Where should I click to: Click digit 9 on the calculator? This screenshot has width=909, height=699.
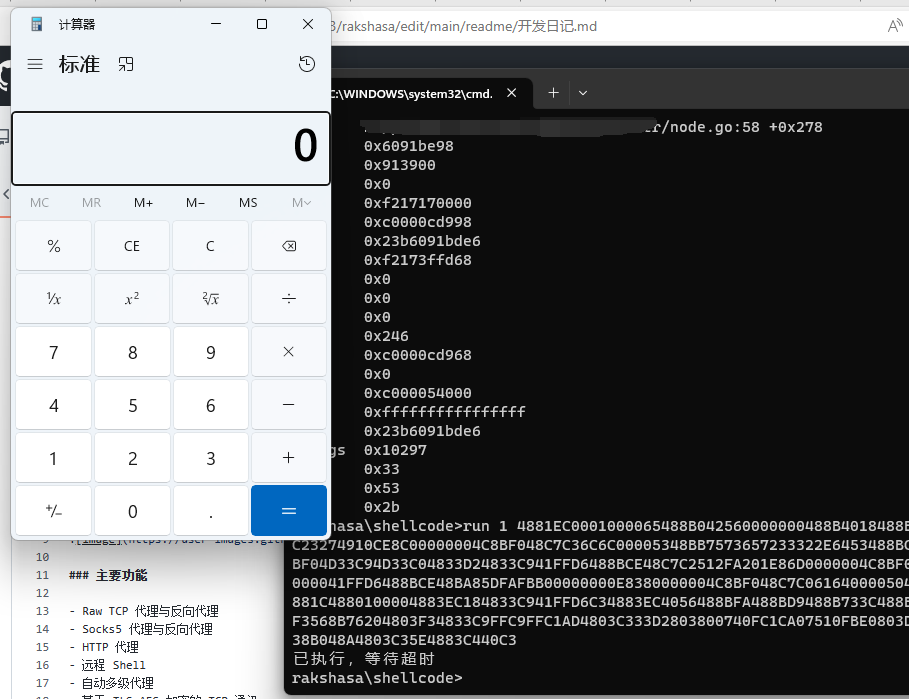[x=210, y=352]
